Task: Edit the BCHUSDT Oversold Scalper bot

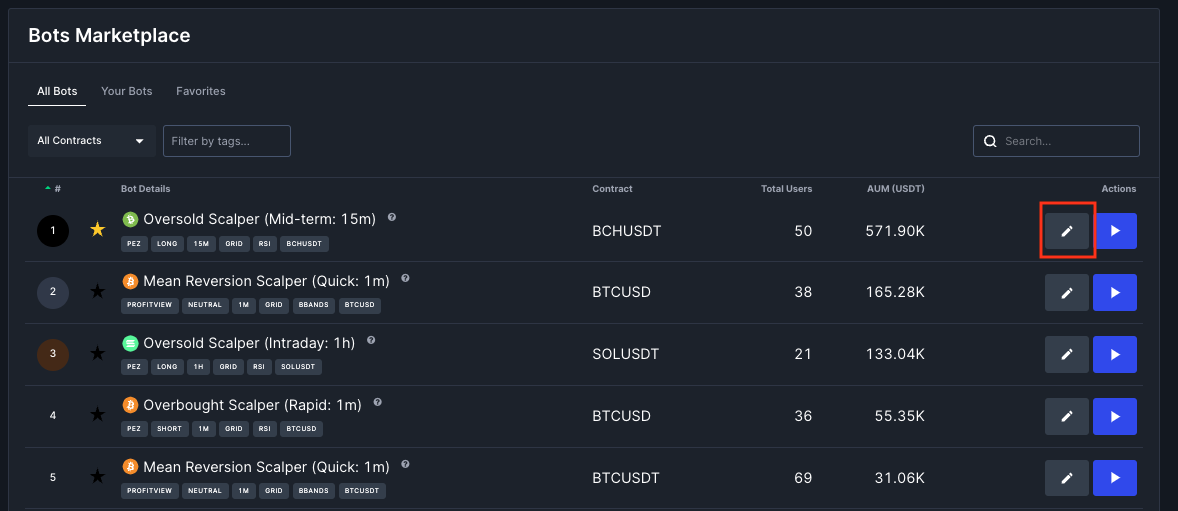Action: tap(1066, 231)
